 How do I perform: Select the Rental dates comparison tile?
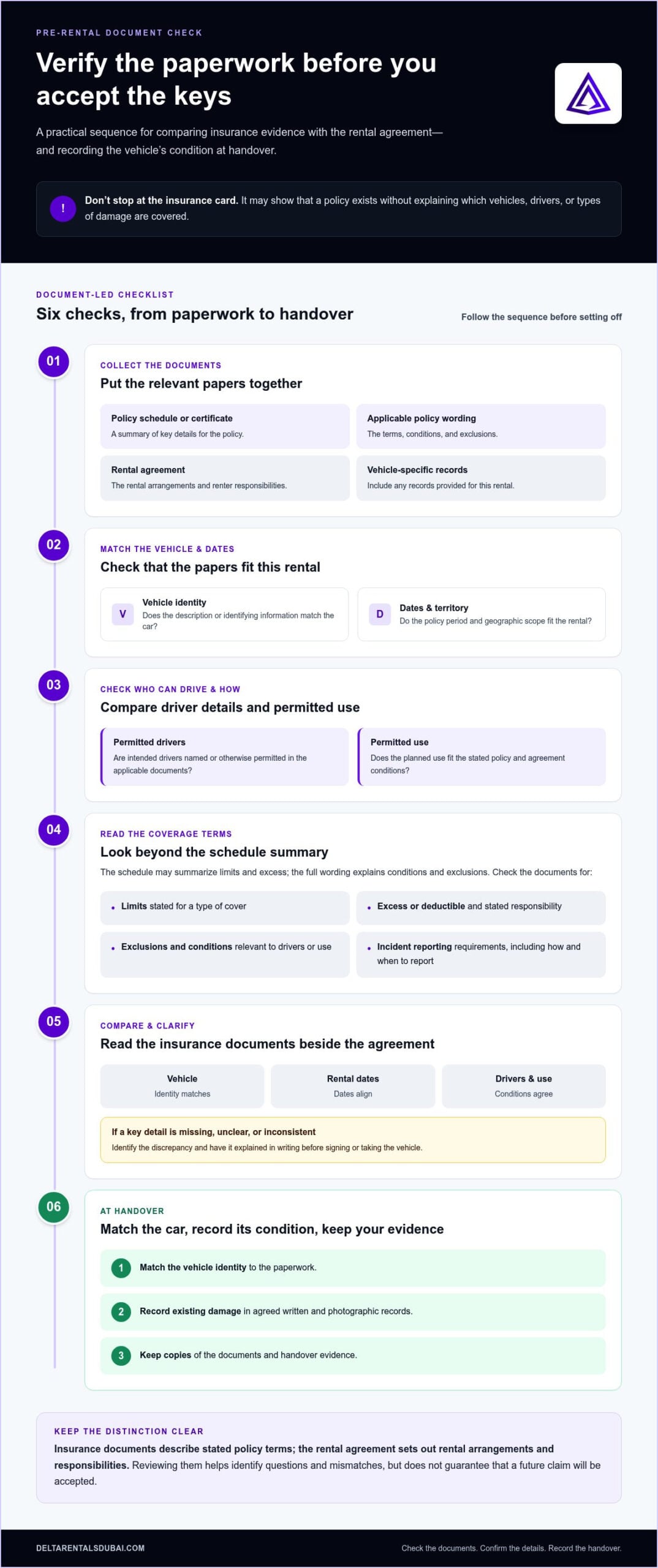(x=353, y=1086)
